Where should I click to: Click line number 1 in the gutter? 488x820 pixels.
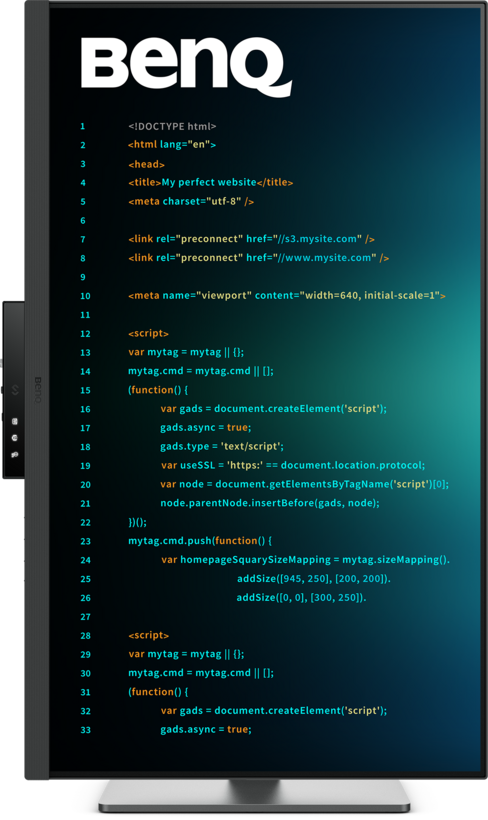(x=83, y=127)
